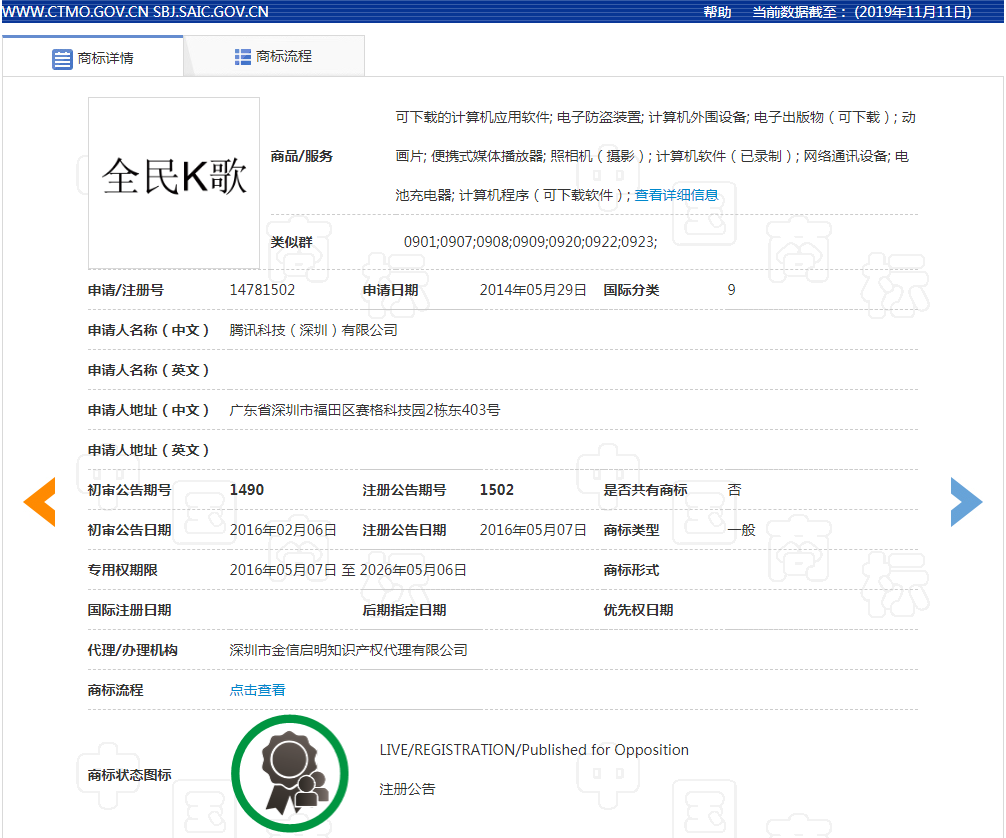Select preliminary announcement date 2016年02月06日
Screen dimensions: 1006x838
283,530
